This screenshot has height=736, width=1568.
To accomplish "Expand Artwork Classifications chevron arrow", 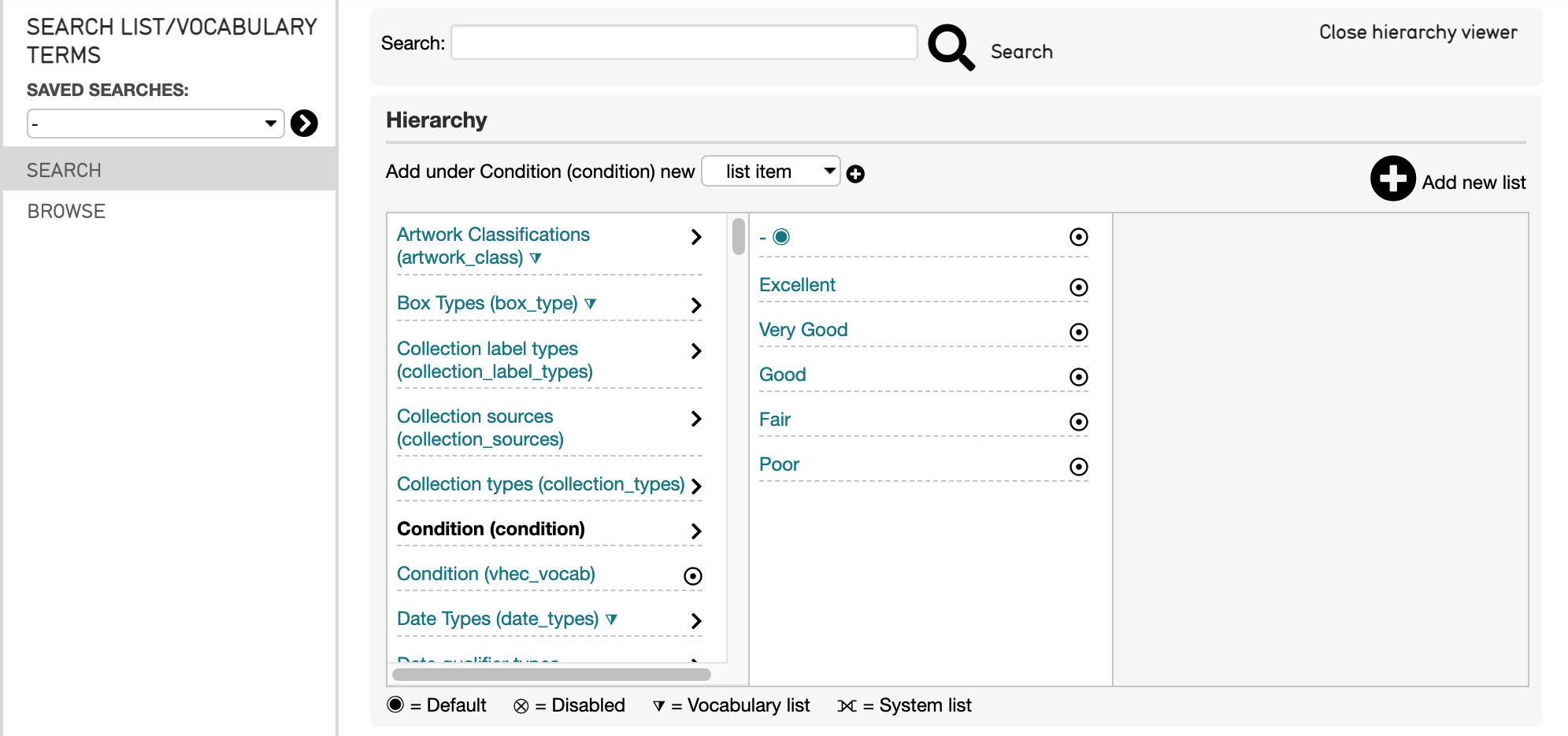I will (695, 237).
